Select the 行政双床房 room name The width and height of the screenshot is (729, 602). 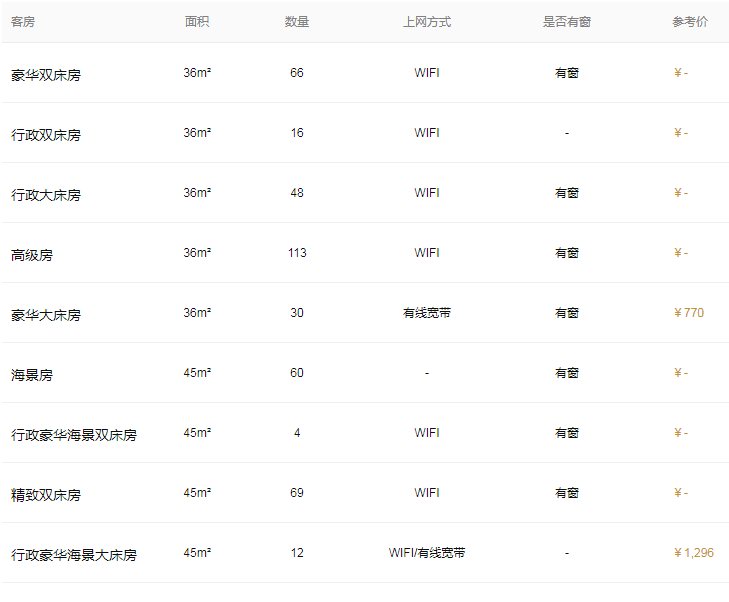[46, 134]
